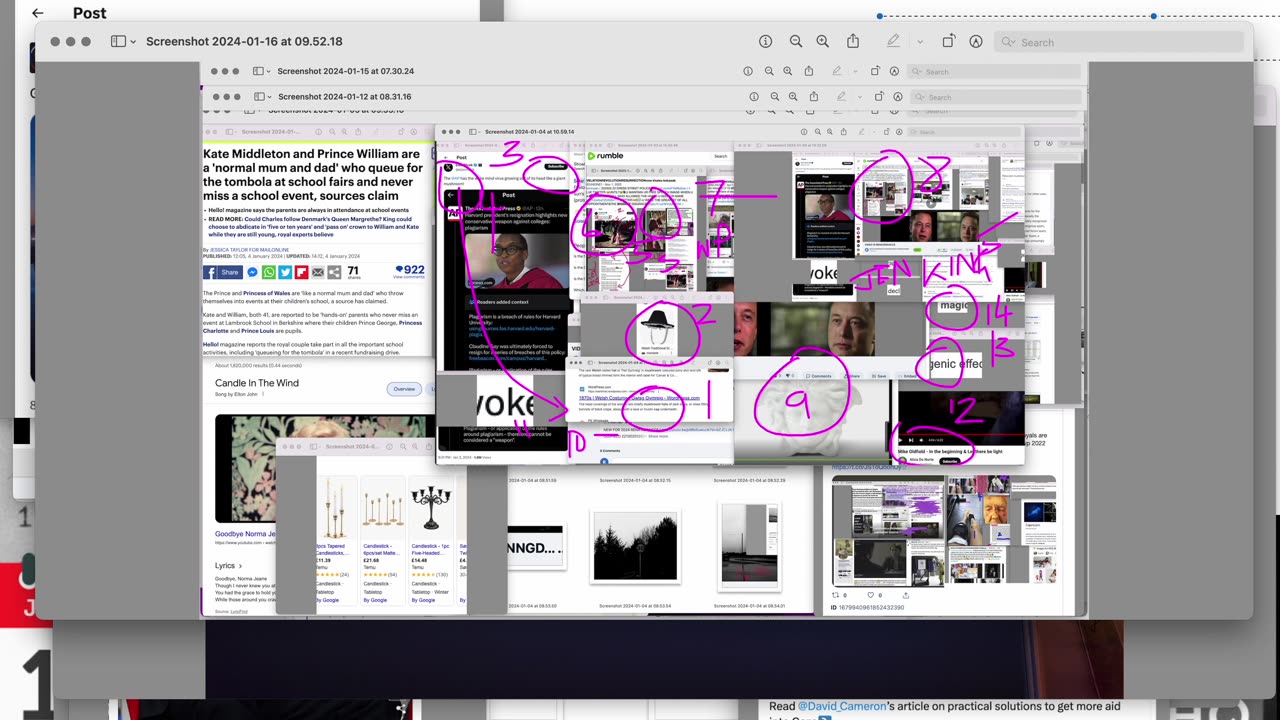Share article via Flipboard icon

click(301, 272)
